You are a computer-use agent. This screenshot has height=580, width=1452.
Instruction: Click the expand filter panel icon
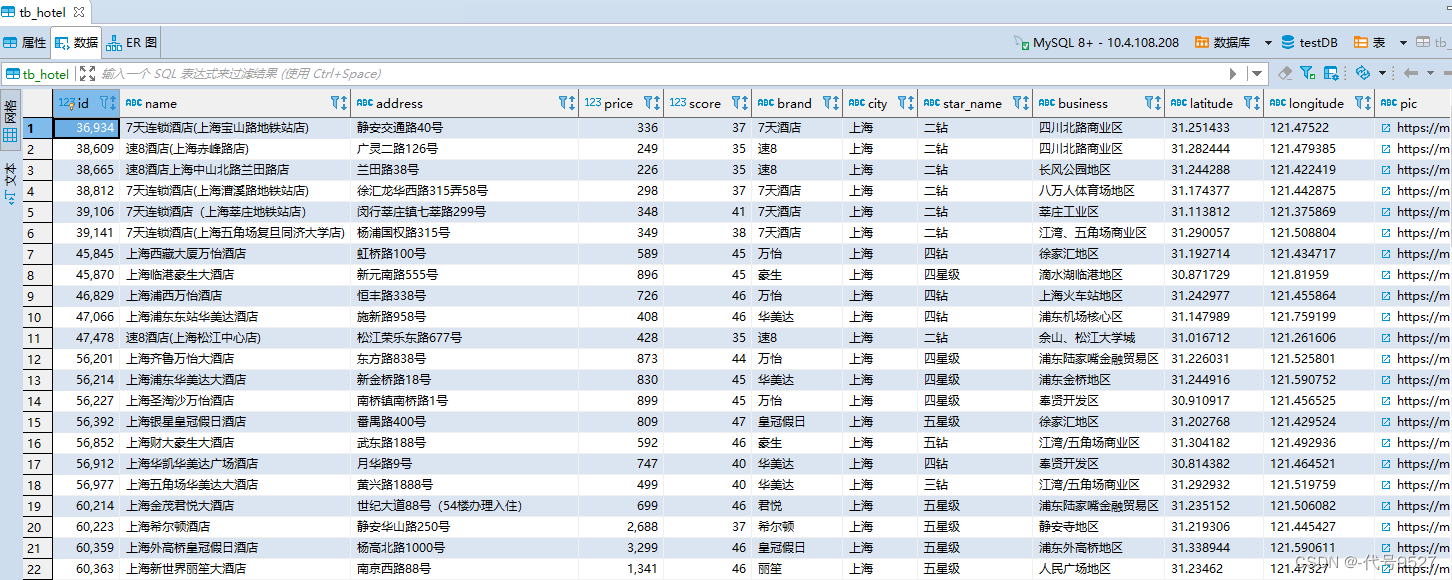pos(87,73)
